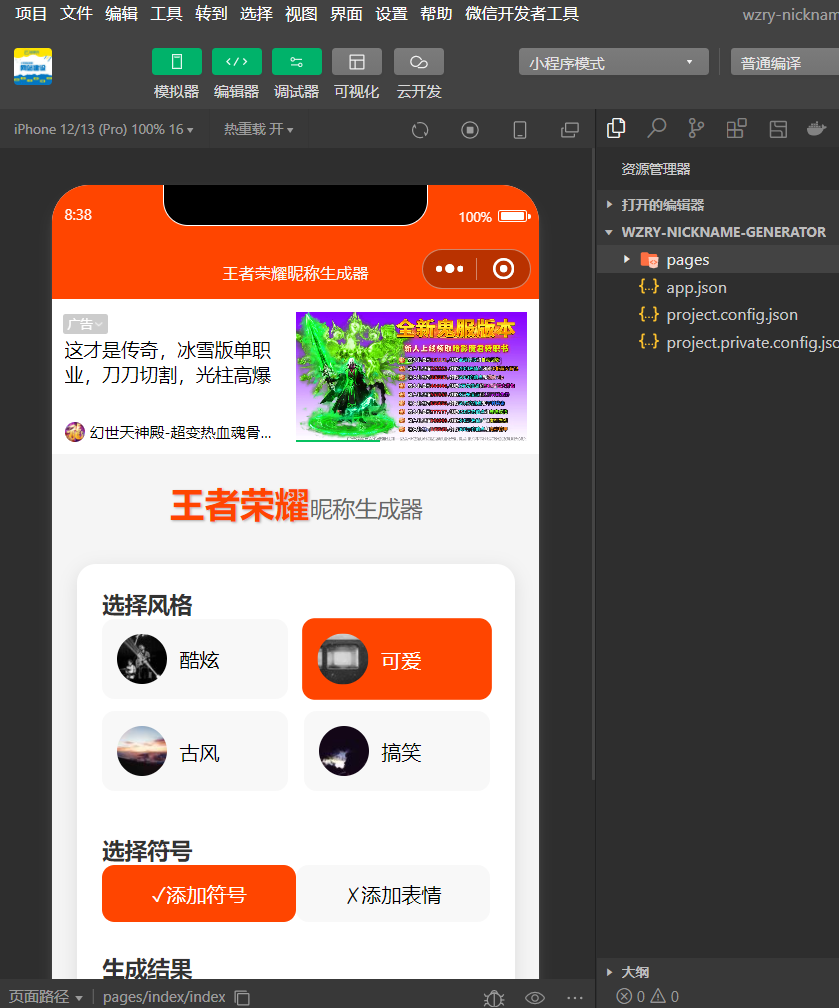Select the 搞笑 style option
The height and width of the screenshot is (1008, 839).
[397, 751]
